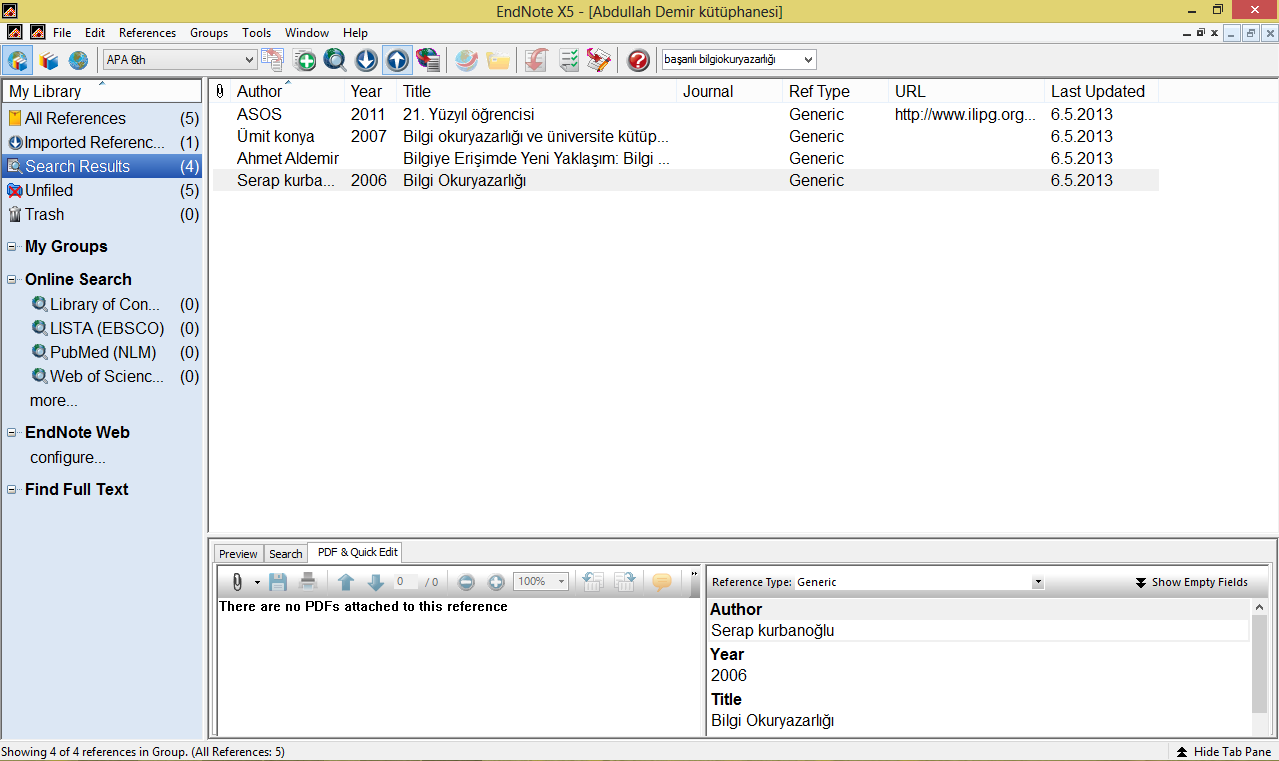Screen dimensions: 1279x761
Task: Click the PDF zoom out minus icon
Action: (x=466, y=582)
